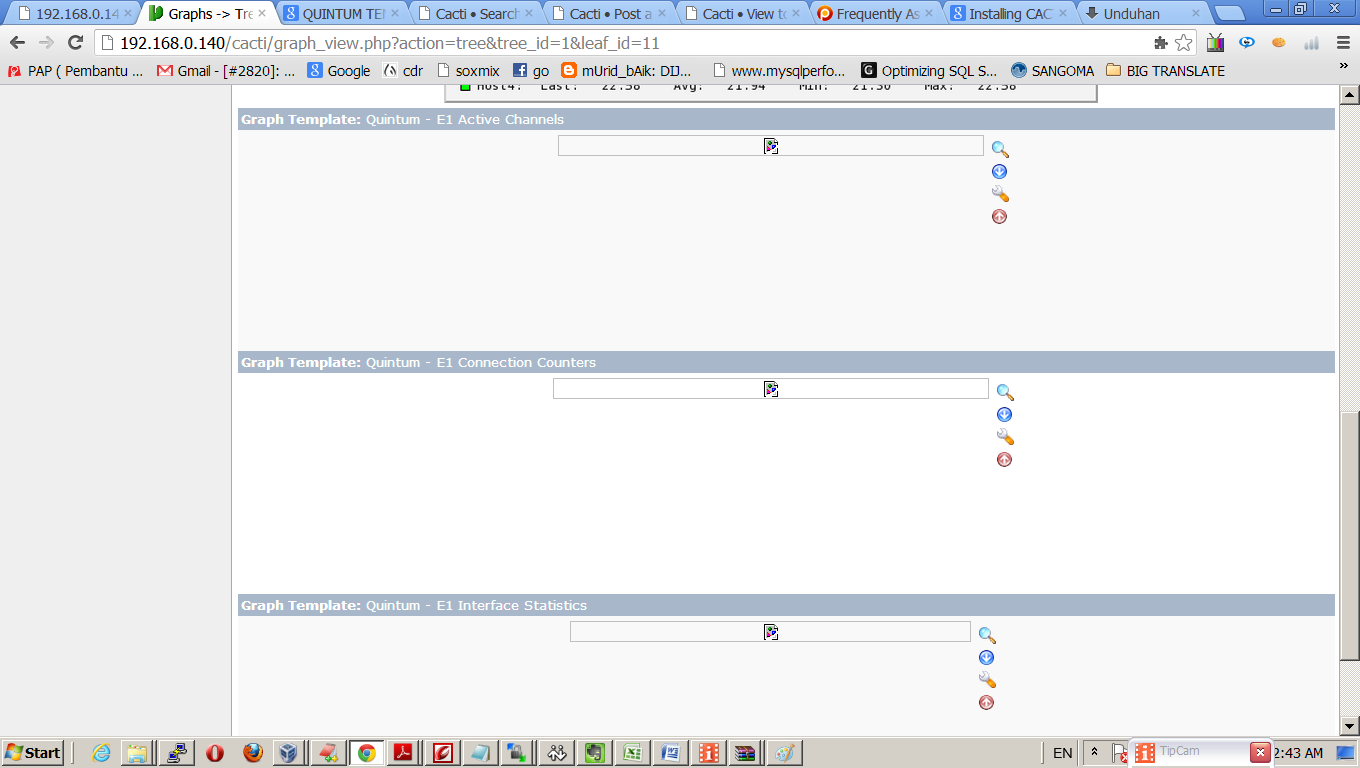Open wrench properties icon for E1 Connection Counters
Screen dimensions: 1360x768
(1005, 437)
